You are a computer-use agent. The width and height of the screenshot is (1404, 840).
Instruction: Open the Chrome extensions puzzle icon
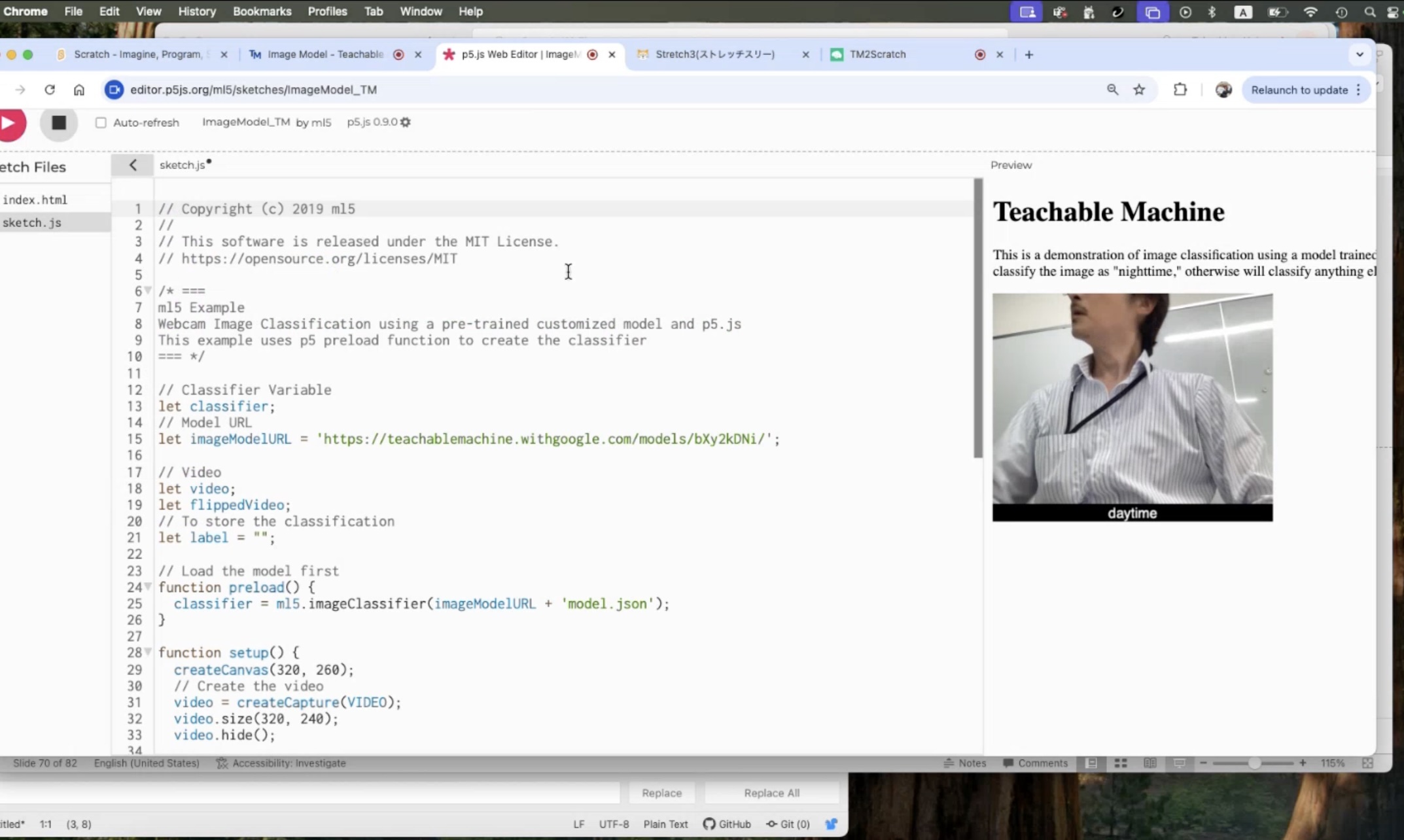[1180, 90]
